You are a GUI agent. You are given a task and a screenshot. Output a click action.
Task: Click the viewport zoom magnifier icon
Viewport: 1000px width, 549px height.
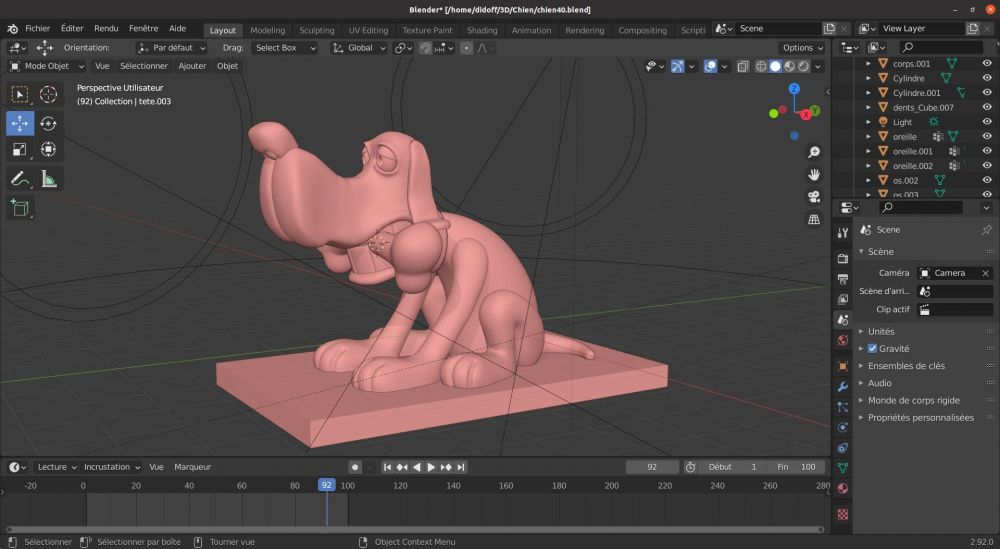click(x=814, y=152)
